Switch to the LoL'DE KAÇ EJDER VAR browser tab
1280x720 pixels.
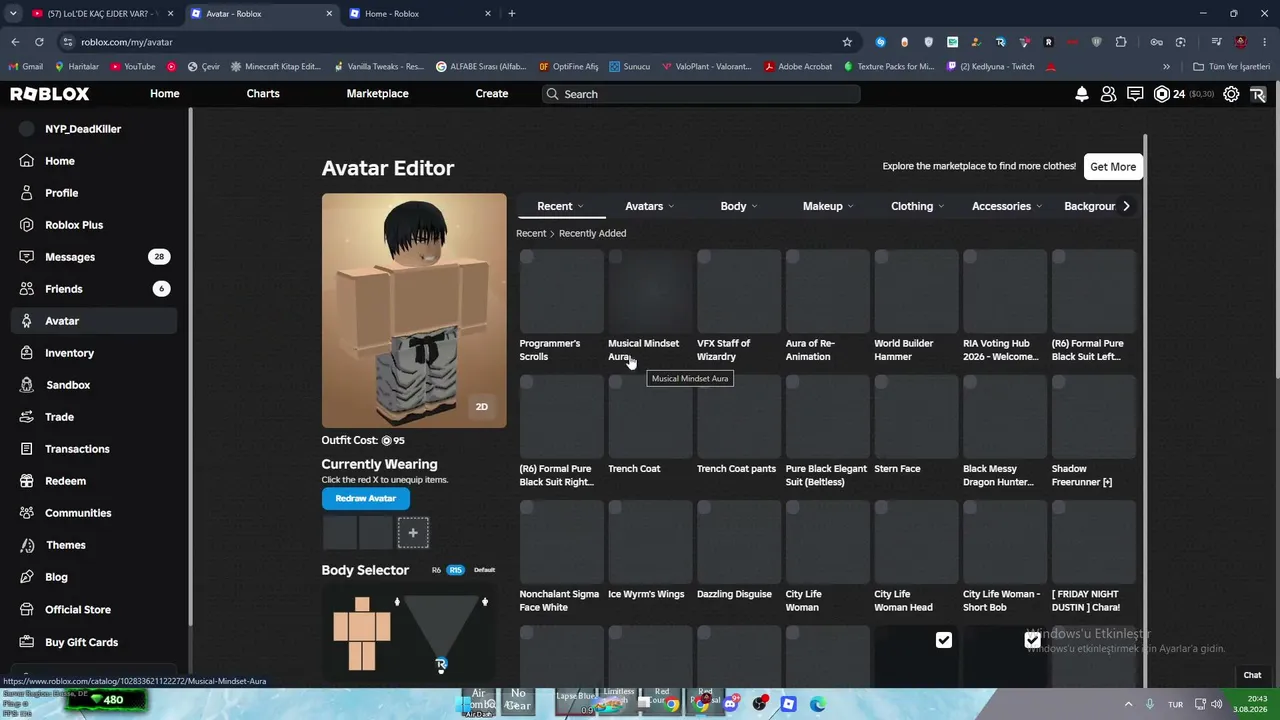tap(102, 14)
